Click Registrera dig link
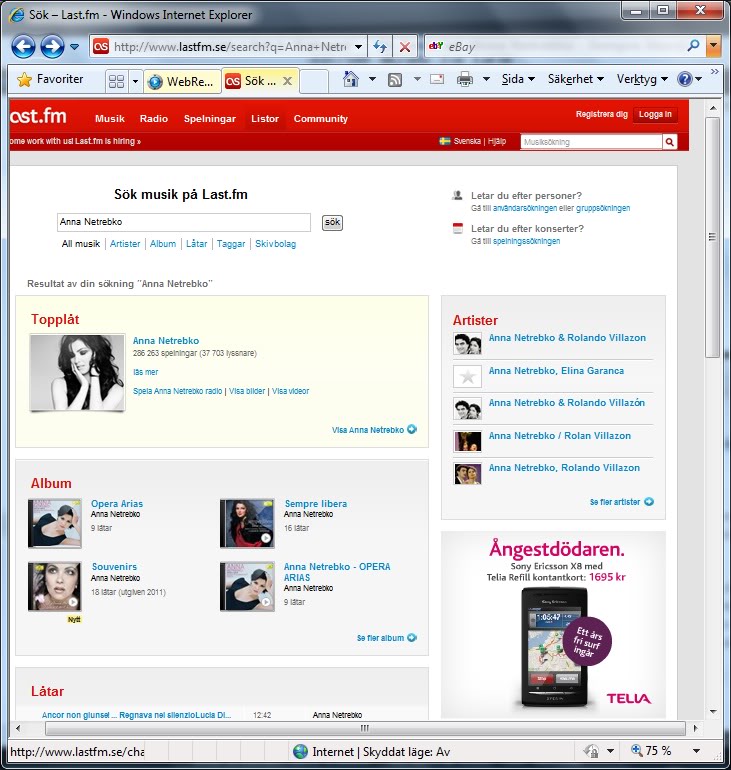This screenshot has height=770, width=731. (601, 114)
